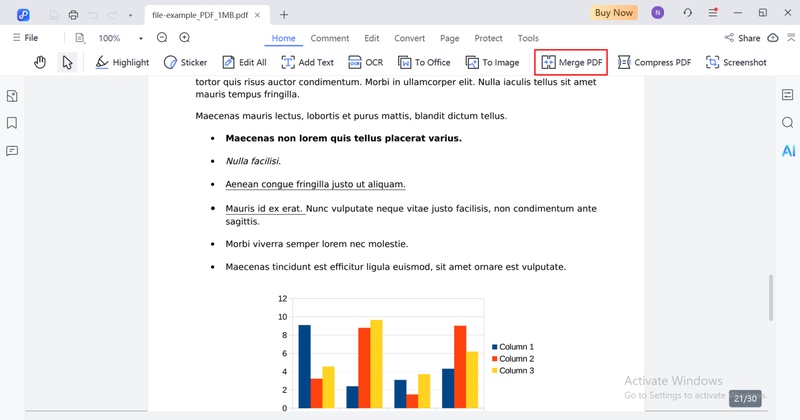Click the Add Text tool
Viewport: 800px width, 420px height.
307,62
